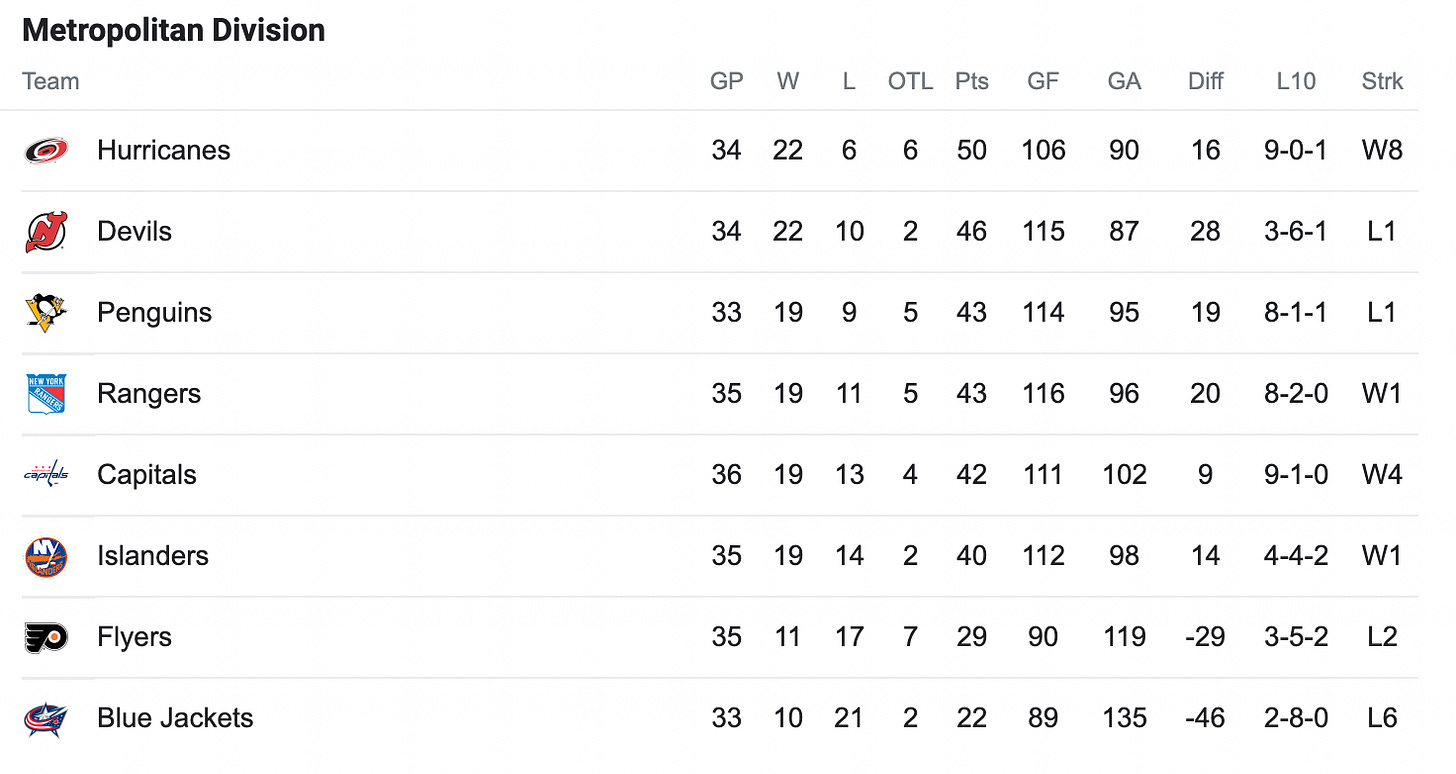Click the Pts column header
Screen dimensions: 1456x774
click(971, 81)
